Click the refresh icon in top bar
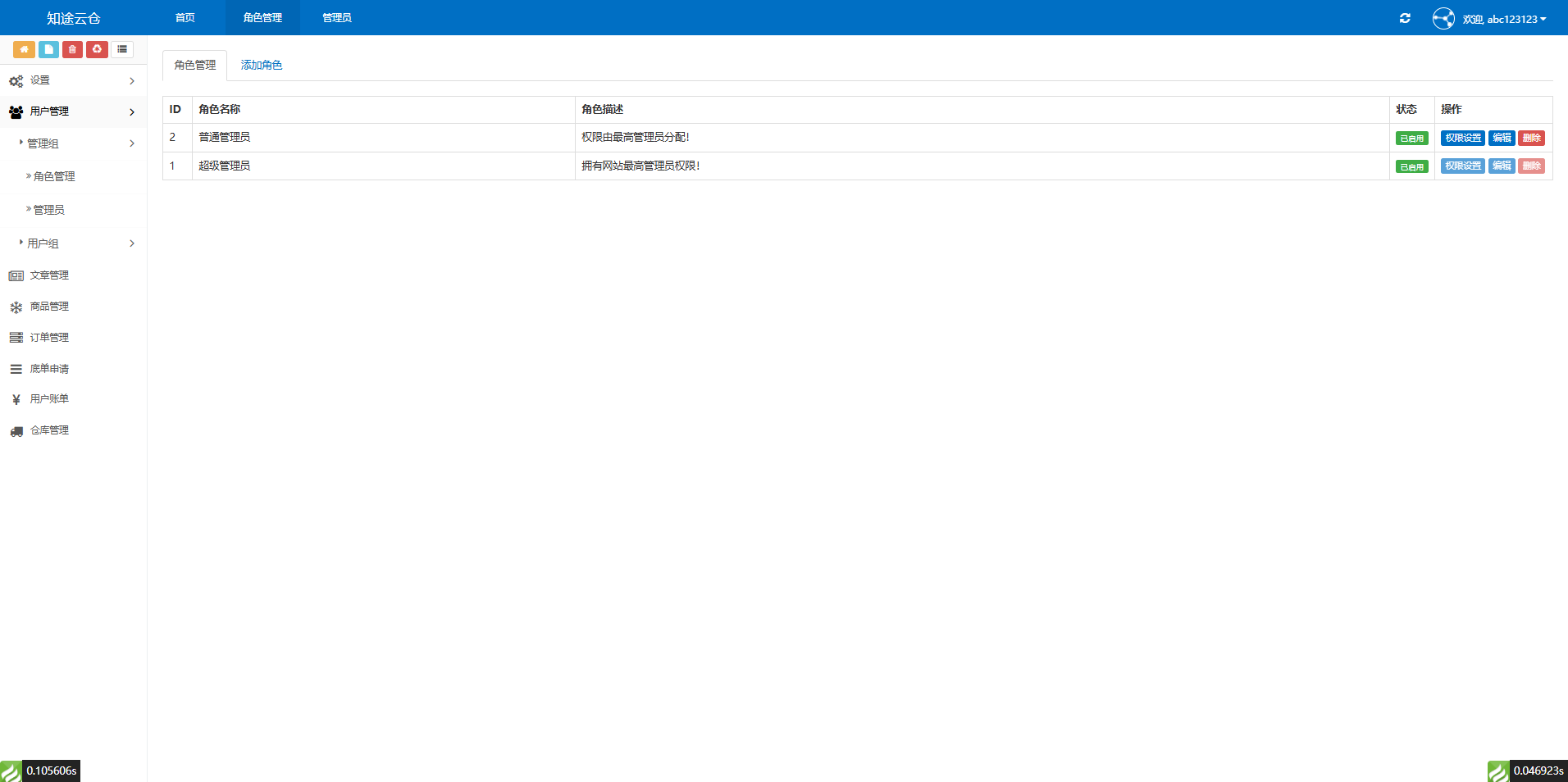This screenshot has height=782, width=1568. tap(1405, 18)
